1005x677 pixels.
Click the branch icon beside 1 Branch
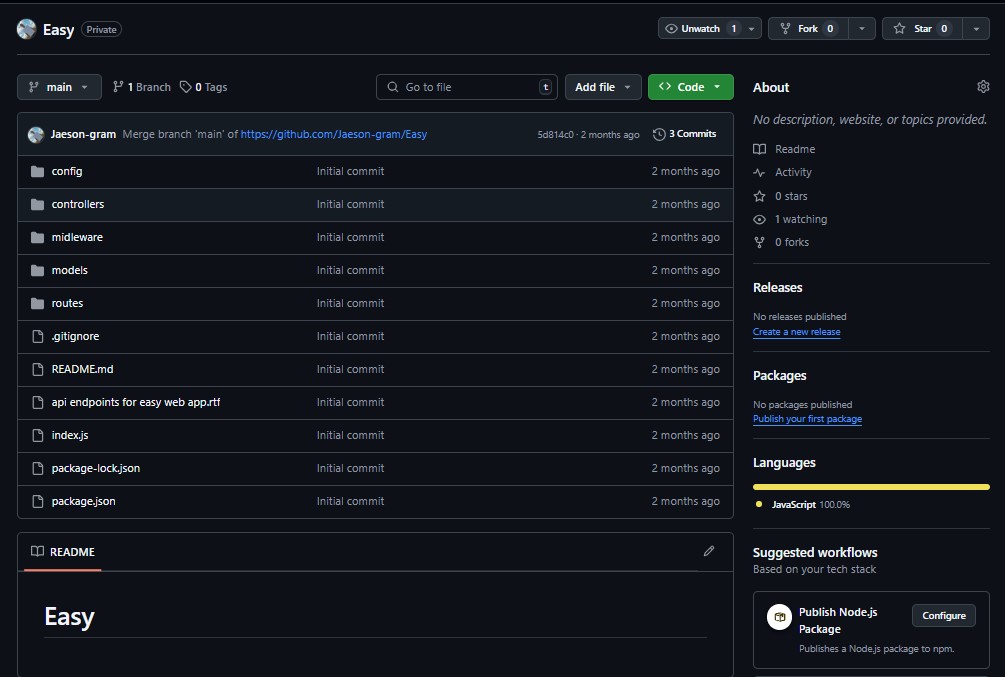tap(118, 87)
